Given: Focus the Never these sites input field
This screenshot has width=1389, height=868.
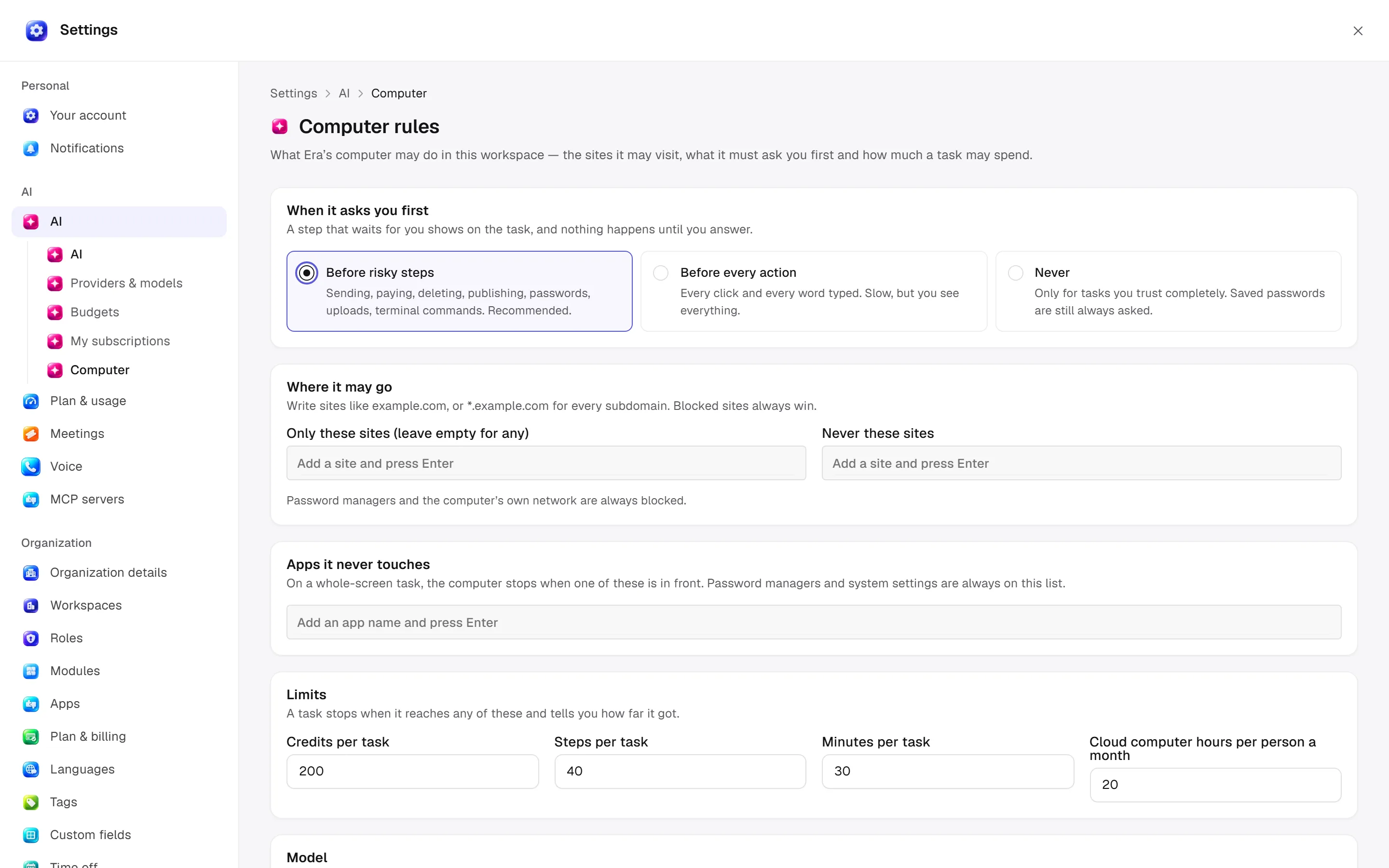Looking at the screenshot, I should [x=1081, y=463].
